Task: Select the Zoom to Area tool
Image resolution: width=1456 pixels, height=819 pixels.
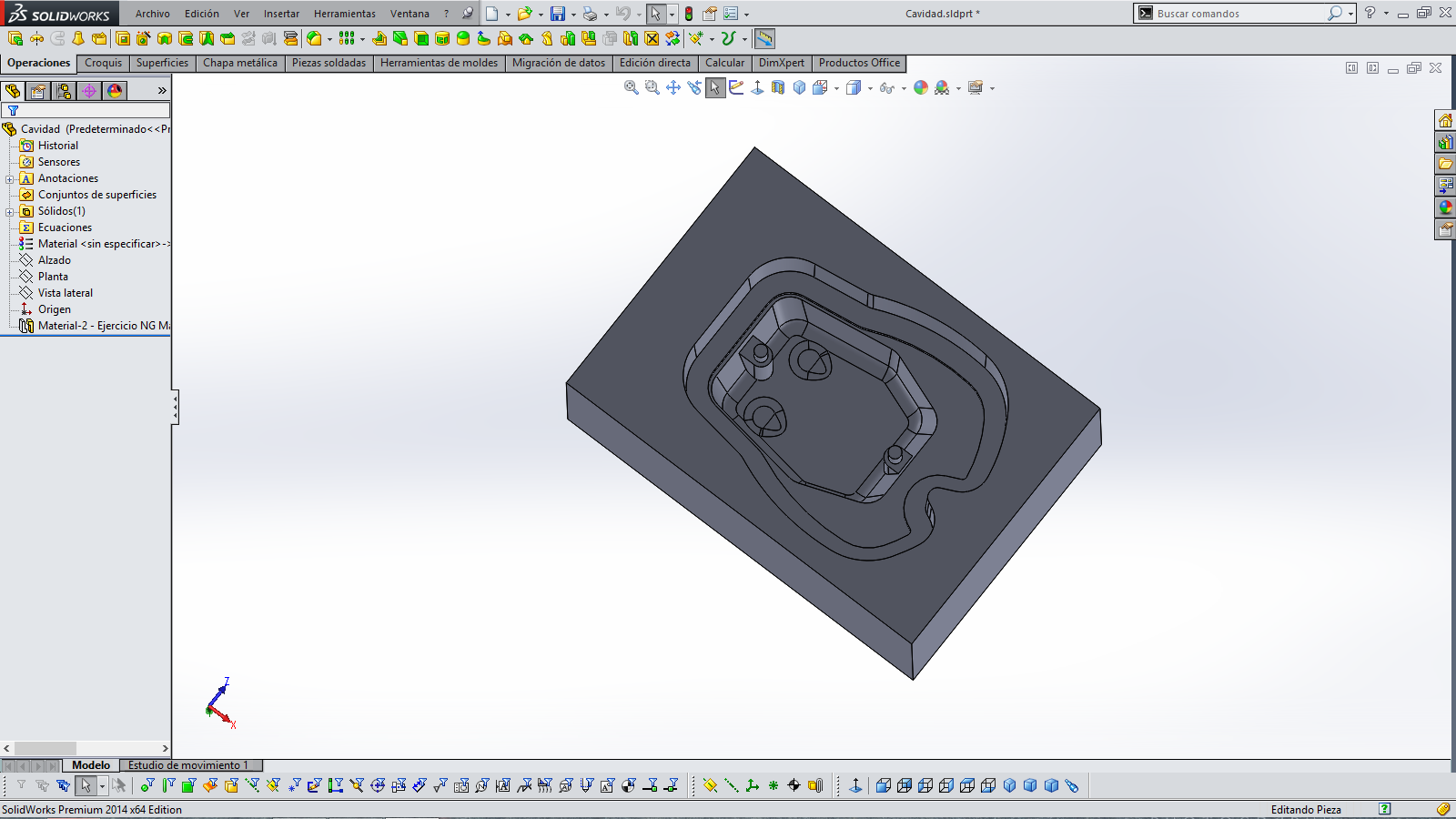Action: click(x=652, y=87)
